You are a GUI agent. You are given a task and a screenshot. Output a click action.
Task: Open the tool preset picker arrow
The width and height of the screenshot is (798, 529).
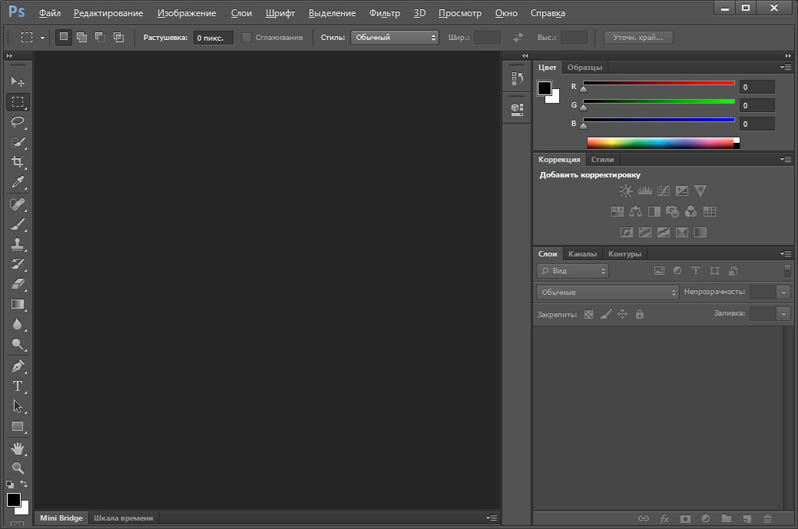(x=43, y=38)
